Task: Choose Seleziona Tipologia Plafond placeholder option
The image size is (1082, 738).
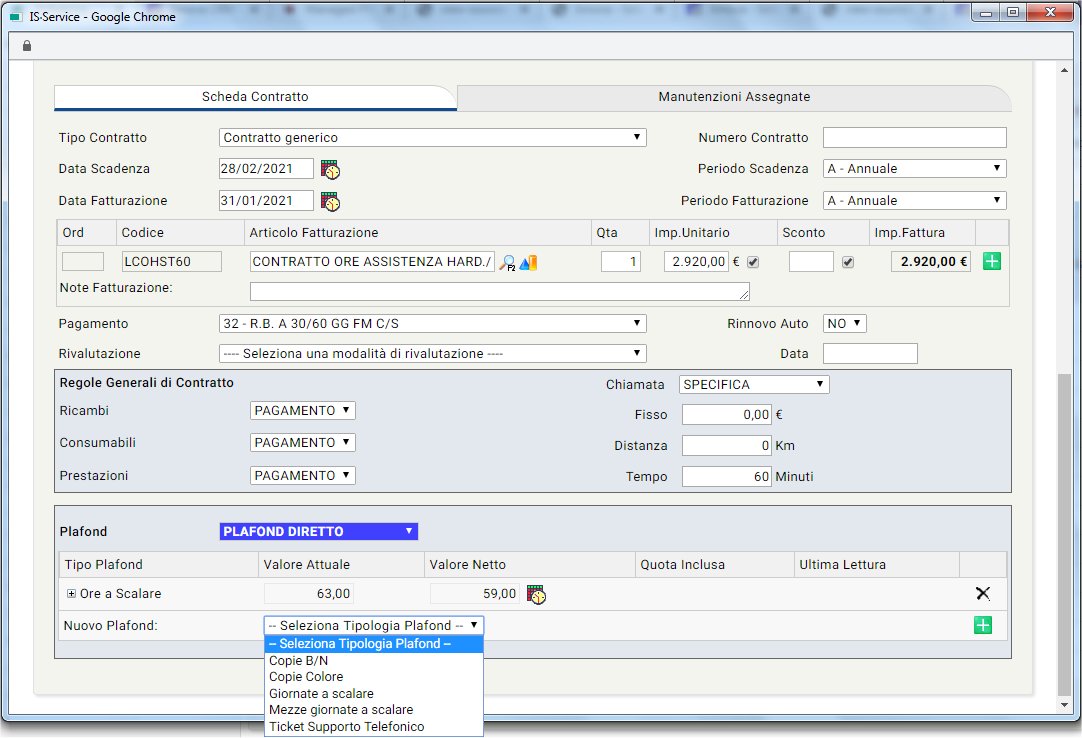Action: click(x=374, y=644)
